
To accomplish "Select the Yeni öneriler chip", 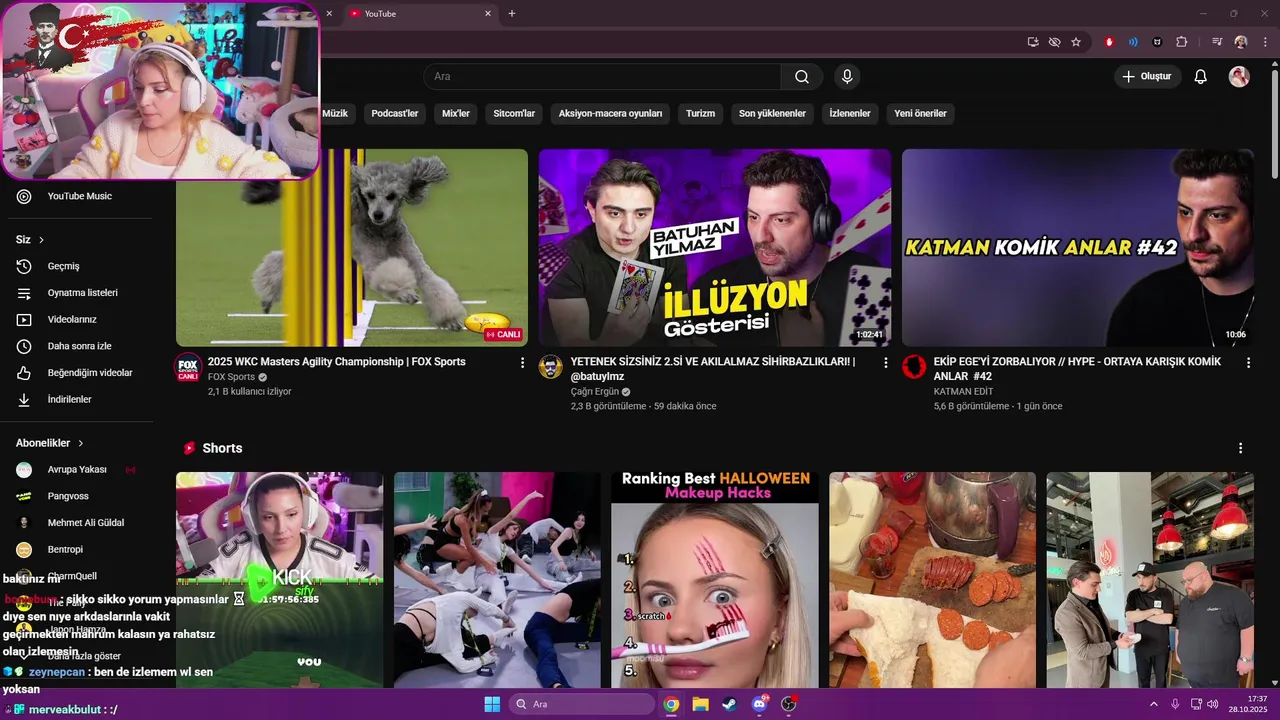I will tap(920, 114).
